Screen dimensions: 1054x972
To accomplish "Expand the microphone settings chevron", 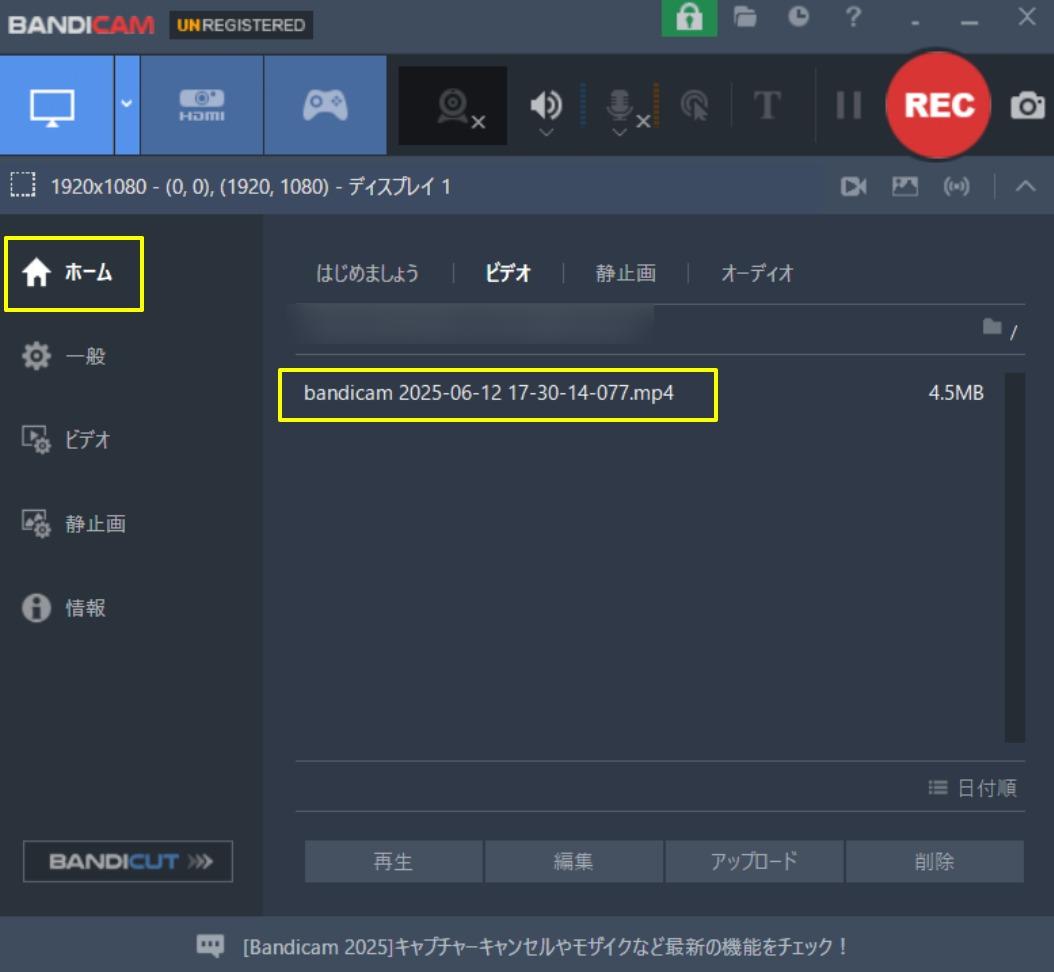I will 620,132.
